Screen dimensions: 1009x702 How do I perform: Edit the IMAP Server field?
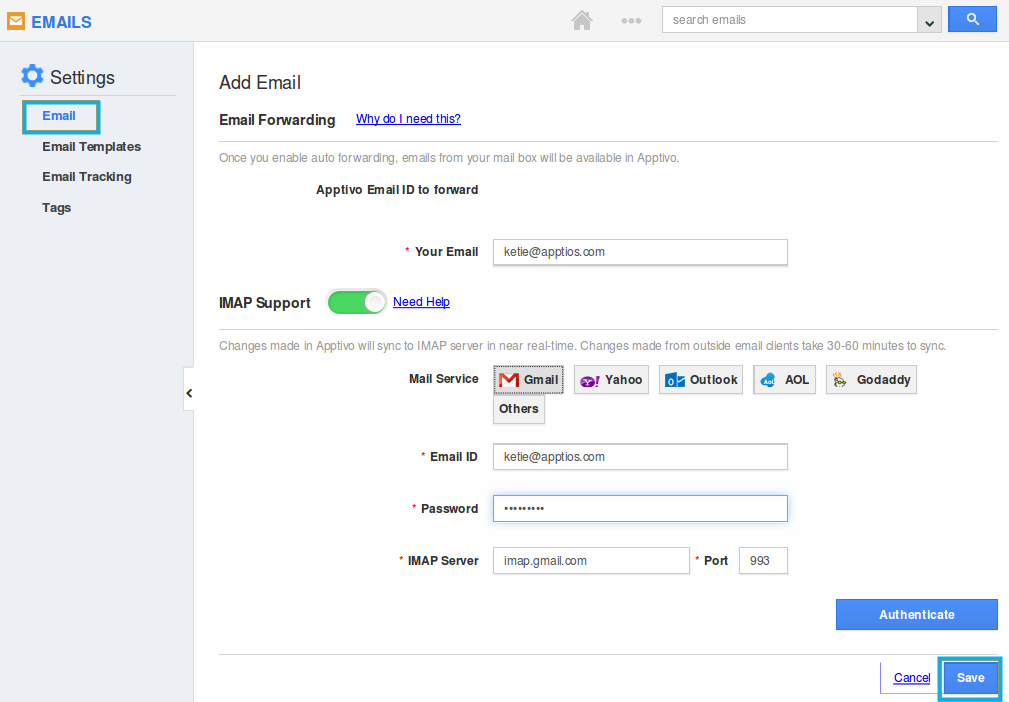(x=590, y=560)
